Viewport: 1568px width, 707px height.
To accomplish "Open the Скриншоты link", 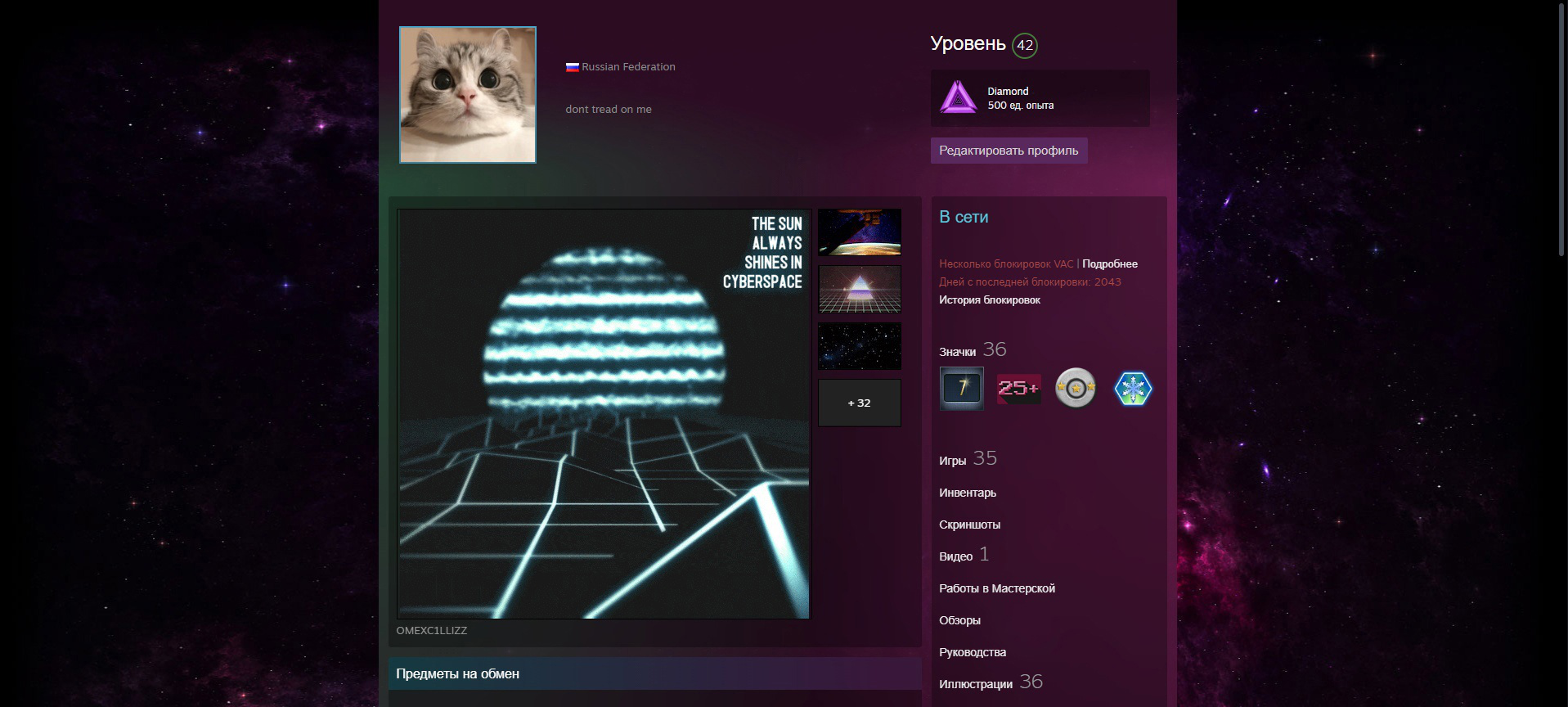I will click(x=969, y=525).
